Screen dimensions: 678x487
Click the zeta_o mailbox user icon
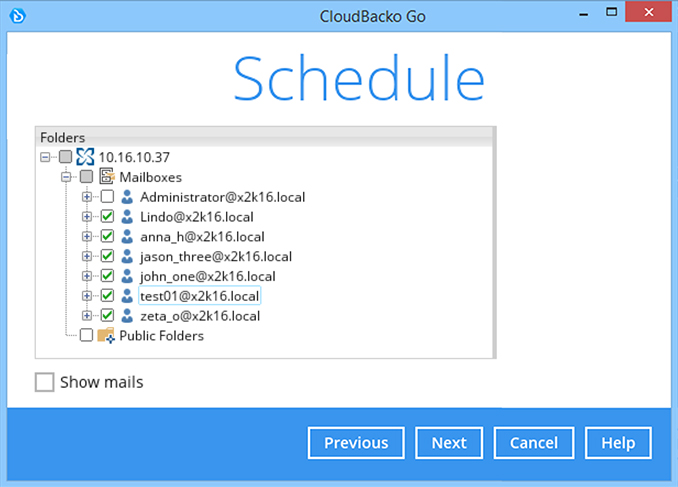point(127,316)
